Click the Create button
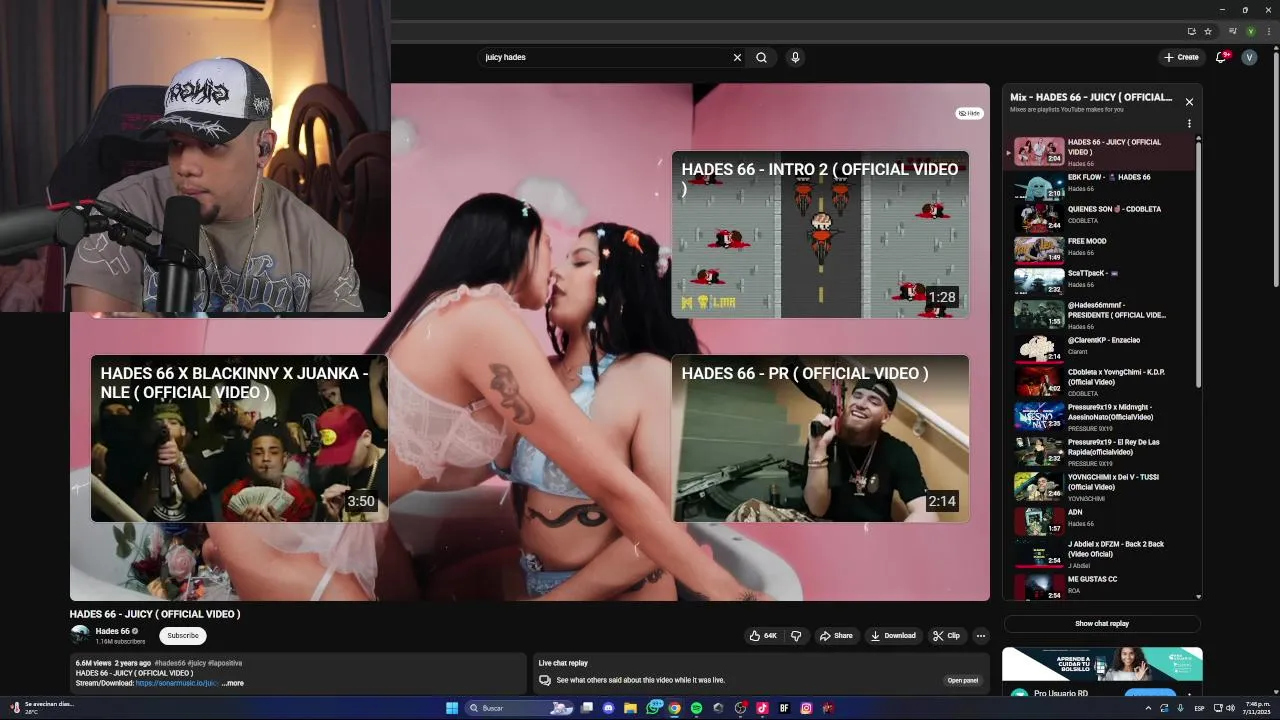Image resolution: width=1280 pixels, height=720 pixels. pyautogui.click(x=1181, y=57)
